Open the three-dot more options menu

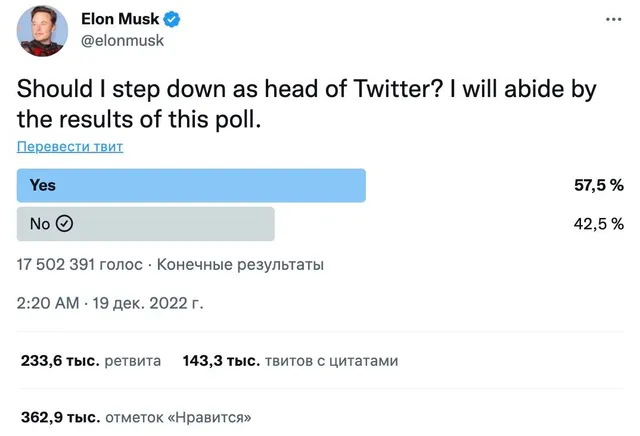[x=613, y=19]
